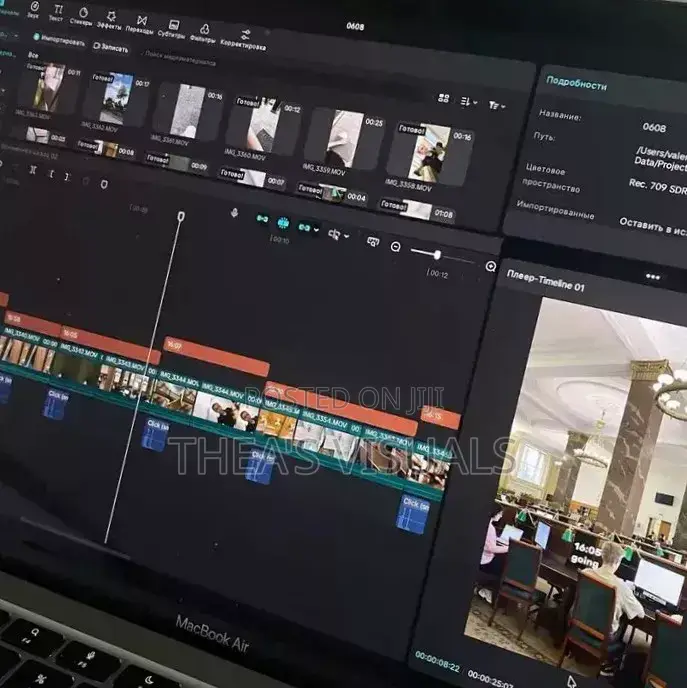Image resolution: width=687 pixels, height=688 pixels.
Task: Open the Фильтры tab
Action: (204, 35)
